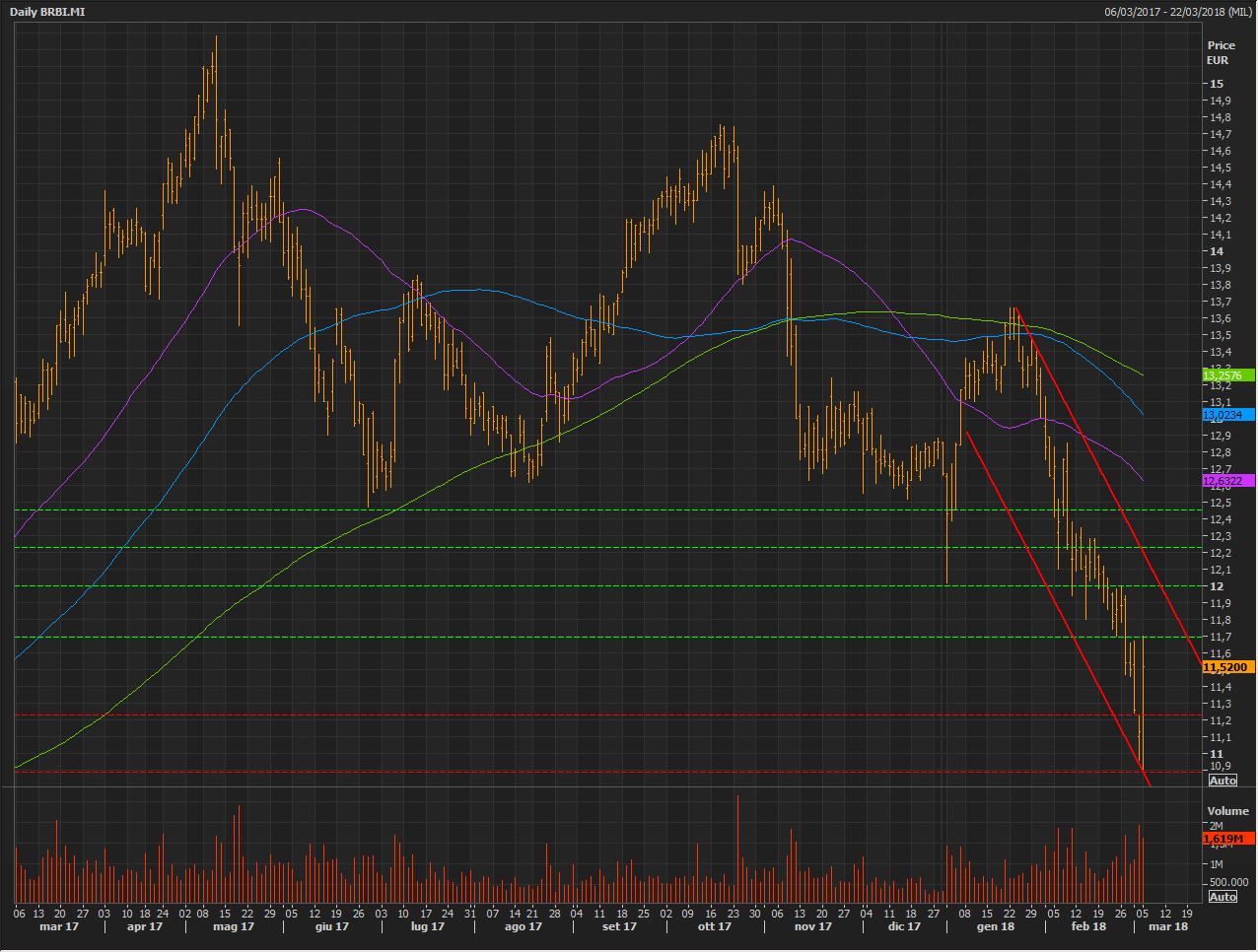Click the orange 11,5200 last price tag
Screen dimensions: 1258x952
coord(1227,667)
